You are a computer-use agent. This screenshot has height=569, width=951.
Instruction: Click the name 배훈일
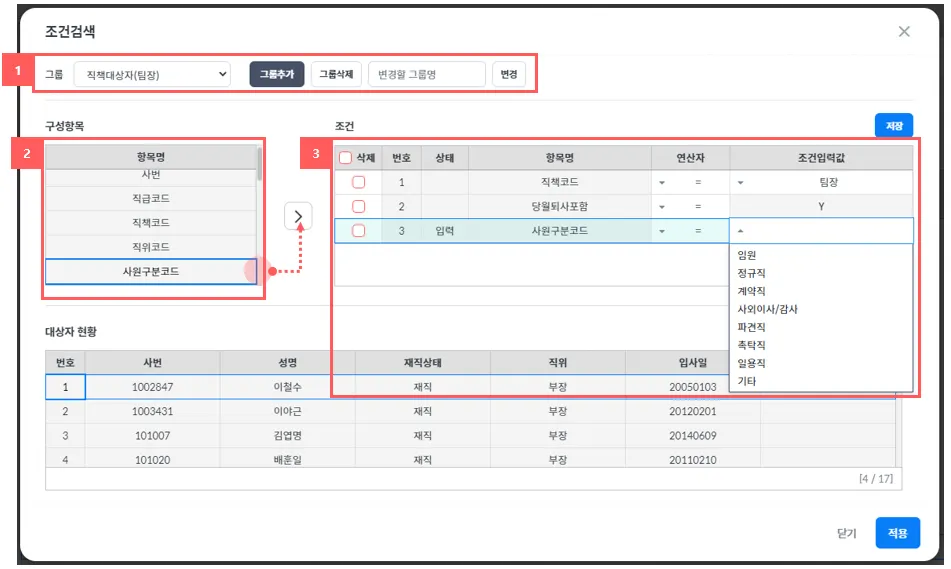tap(287, 460)
